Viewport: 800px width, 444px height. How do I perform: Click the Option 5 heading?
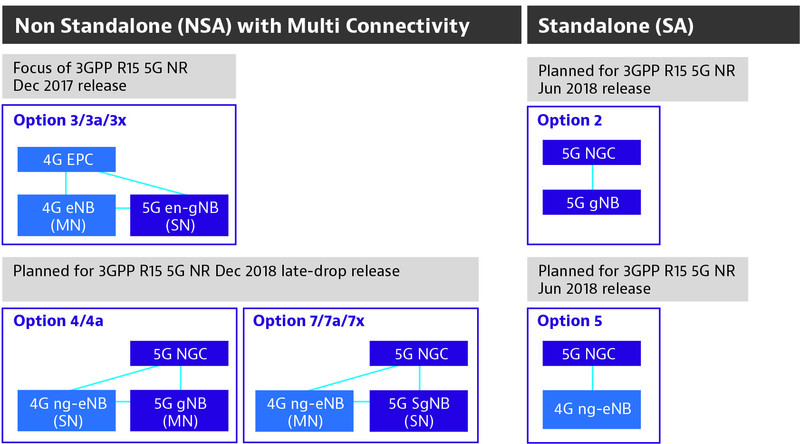(569, 321)
